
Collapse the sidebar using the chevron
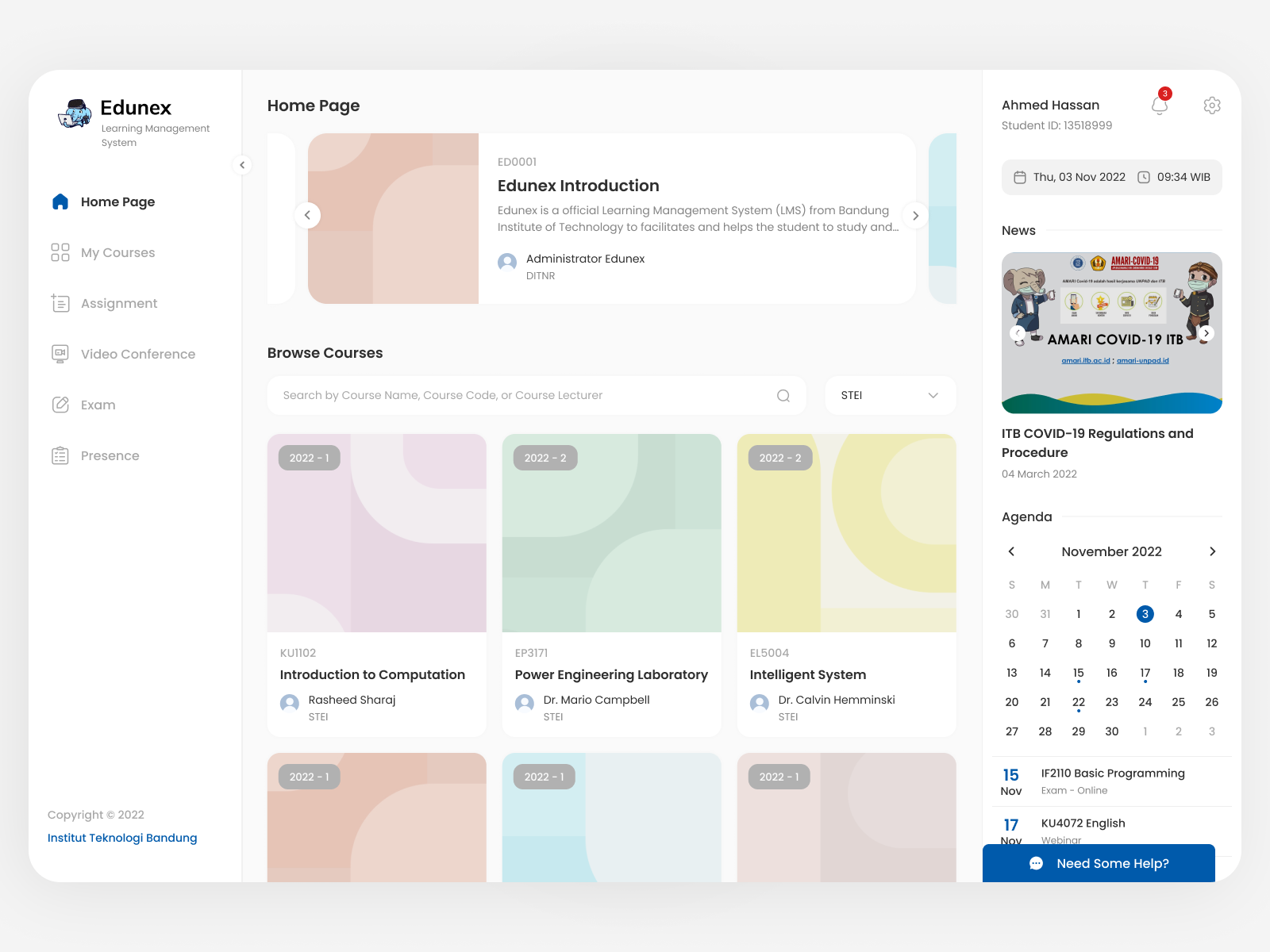pyautogui.click(x=241, y=165)
